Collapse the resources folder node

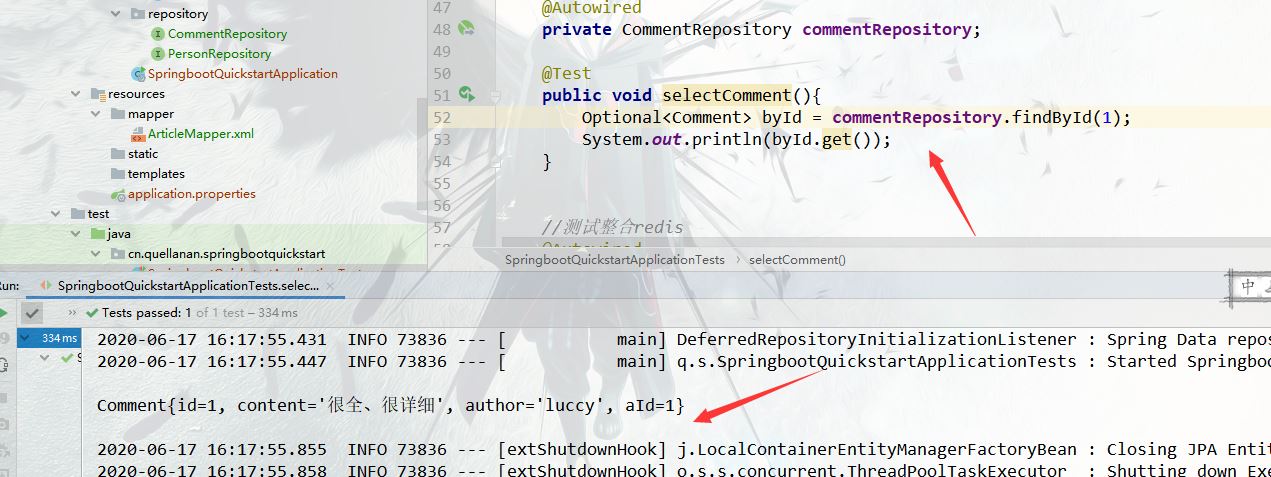(76, 94)
